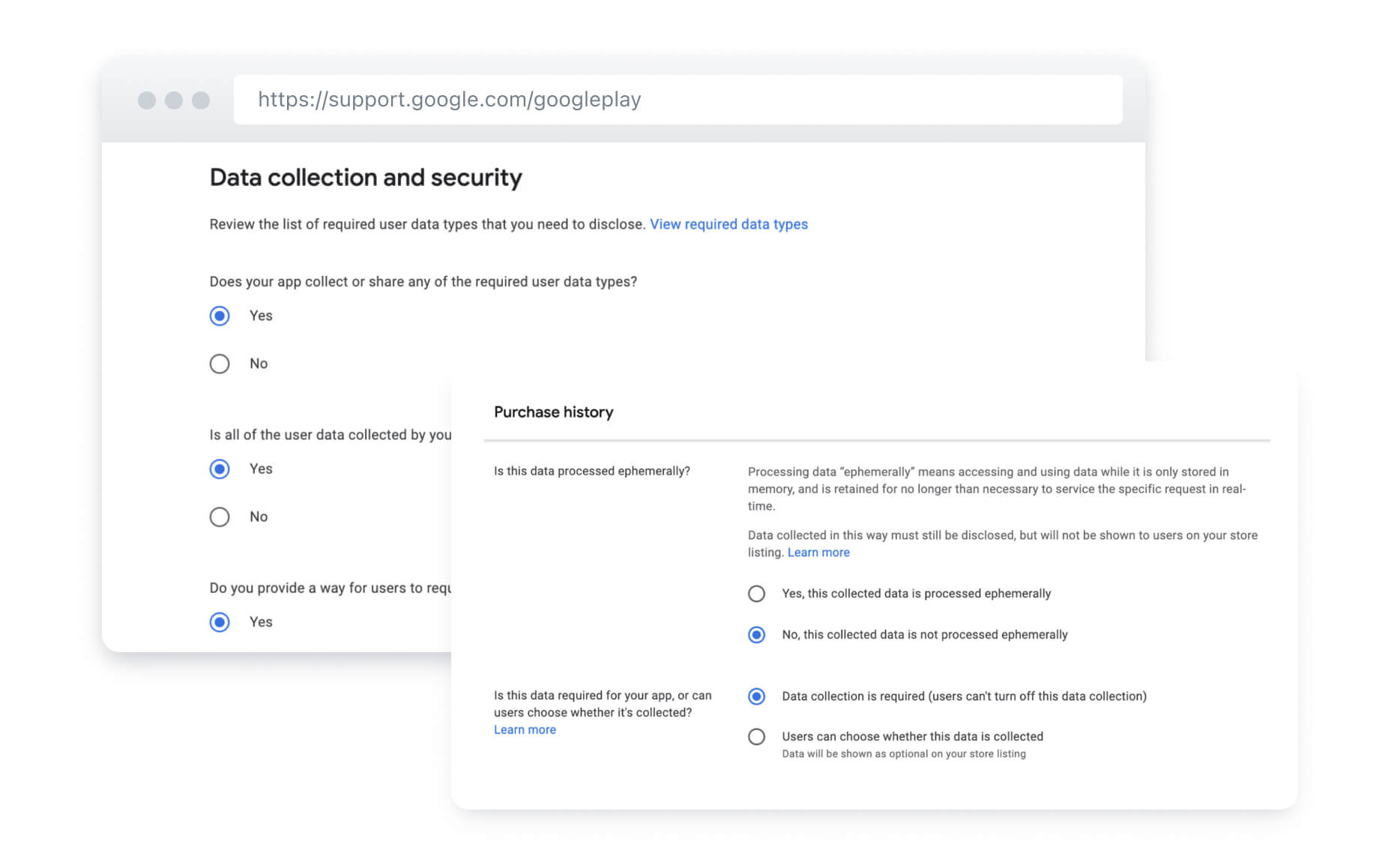
Task: Select "Yes" for all user data collected question
Action: tap(219, 468)
